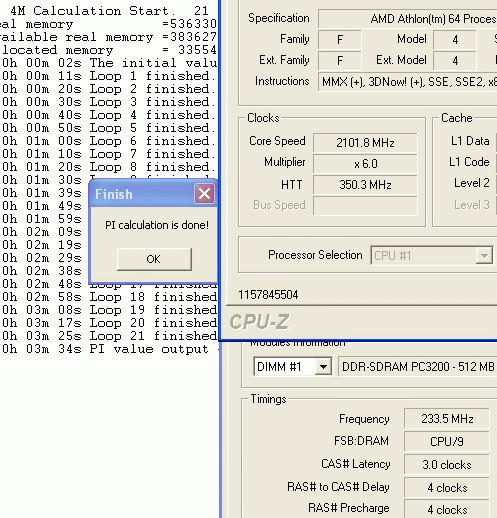Select the memory Frequency value 233.5 MHz
The width and height of the screenshot is (497, 518).
447,419
